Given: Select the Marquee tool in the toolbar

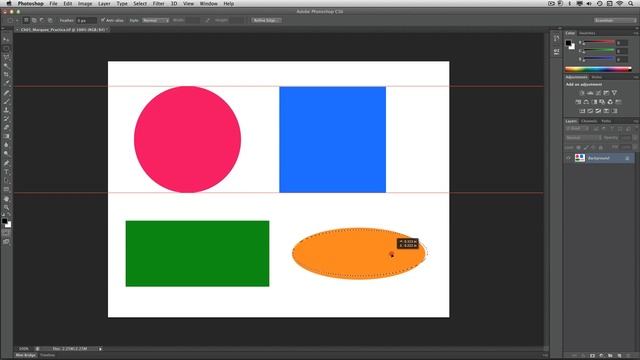Looking at the screenshot, I should pyautogui.click(x=6, y=49).
